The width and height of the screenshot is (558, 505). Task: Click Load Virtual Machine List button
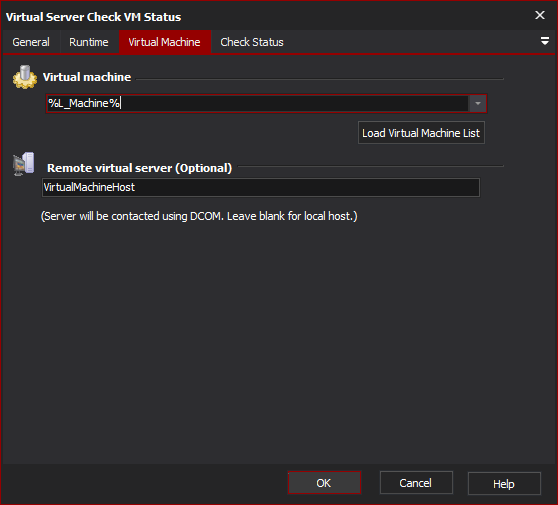pos(421,133)
